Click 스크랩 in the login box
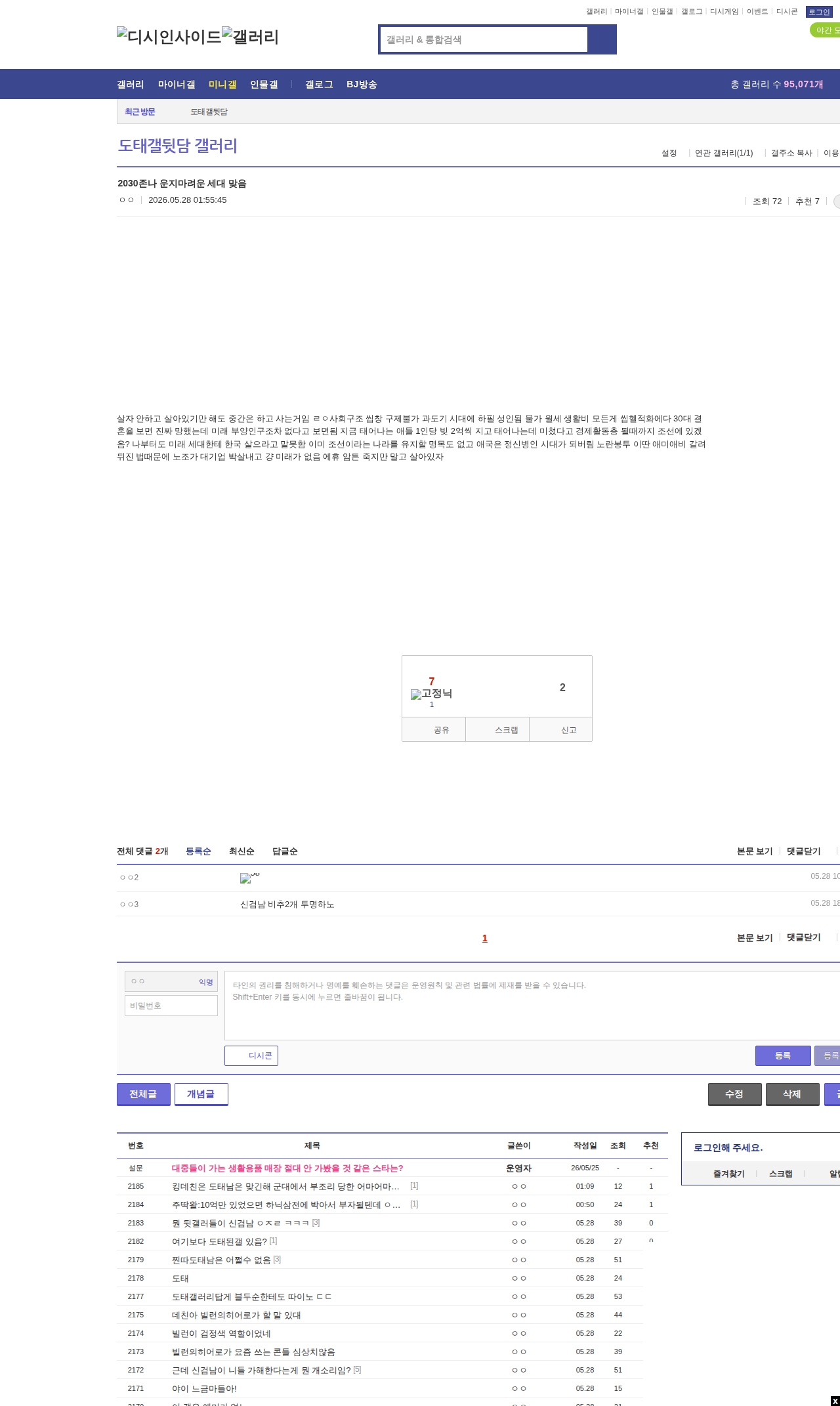Screen dimensions: 840x1406 pyautogui.click(x=781, y=1174)
